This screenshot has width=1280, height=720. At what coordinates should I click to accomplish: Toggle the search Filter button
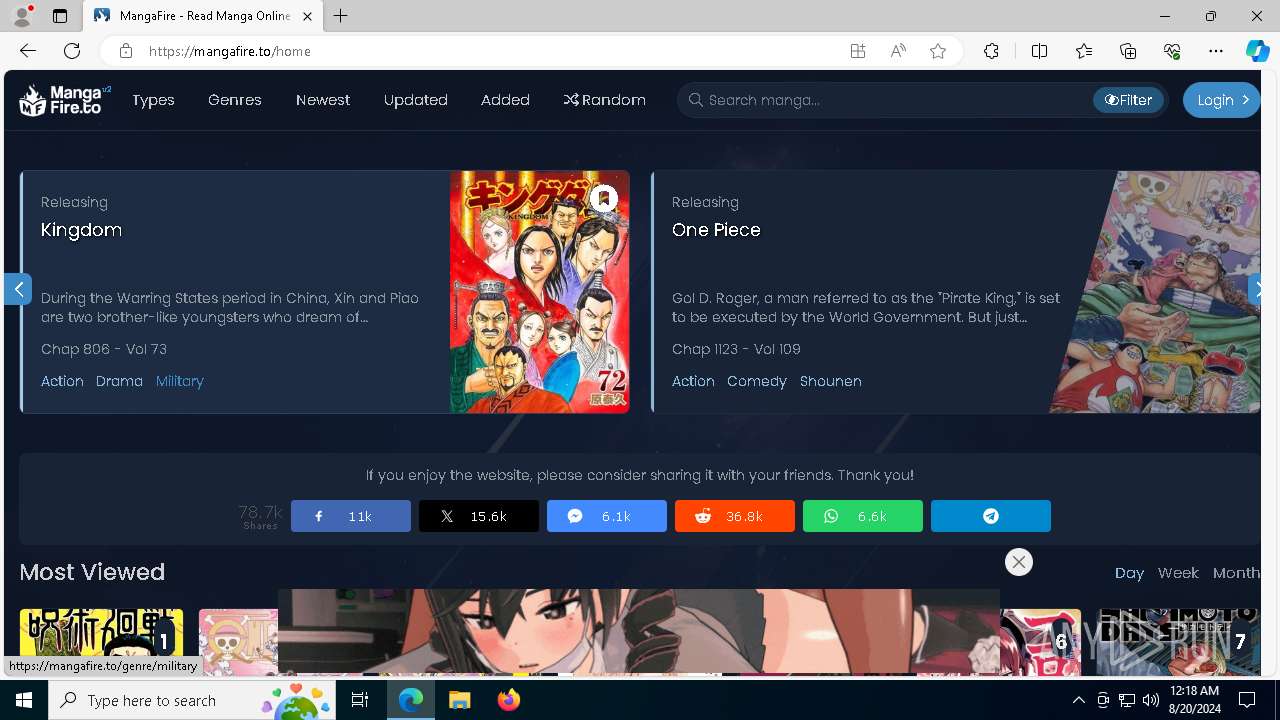pyautogui.click(x=1128, y=100)
